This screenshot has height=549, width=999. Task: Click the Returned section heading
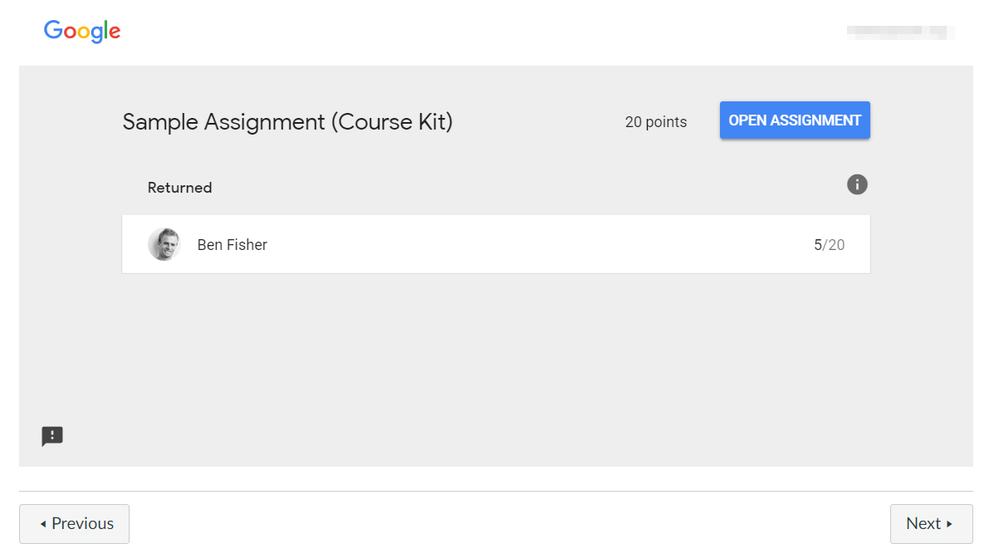pos(180,188)
